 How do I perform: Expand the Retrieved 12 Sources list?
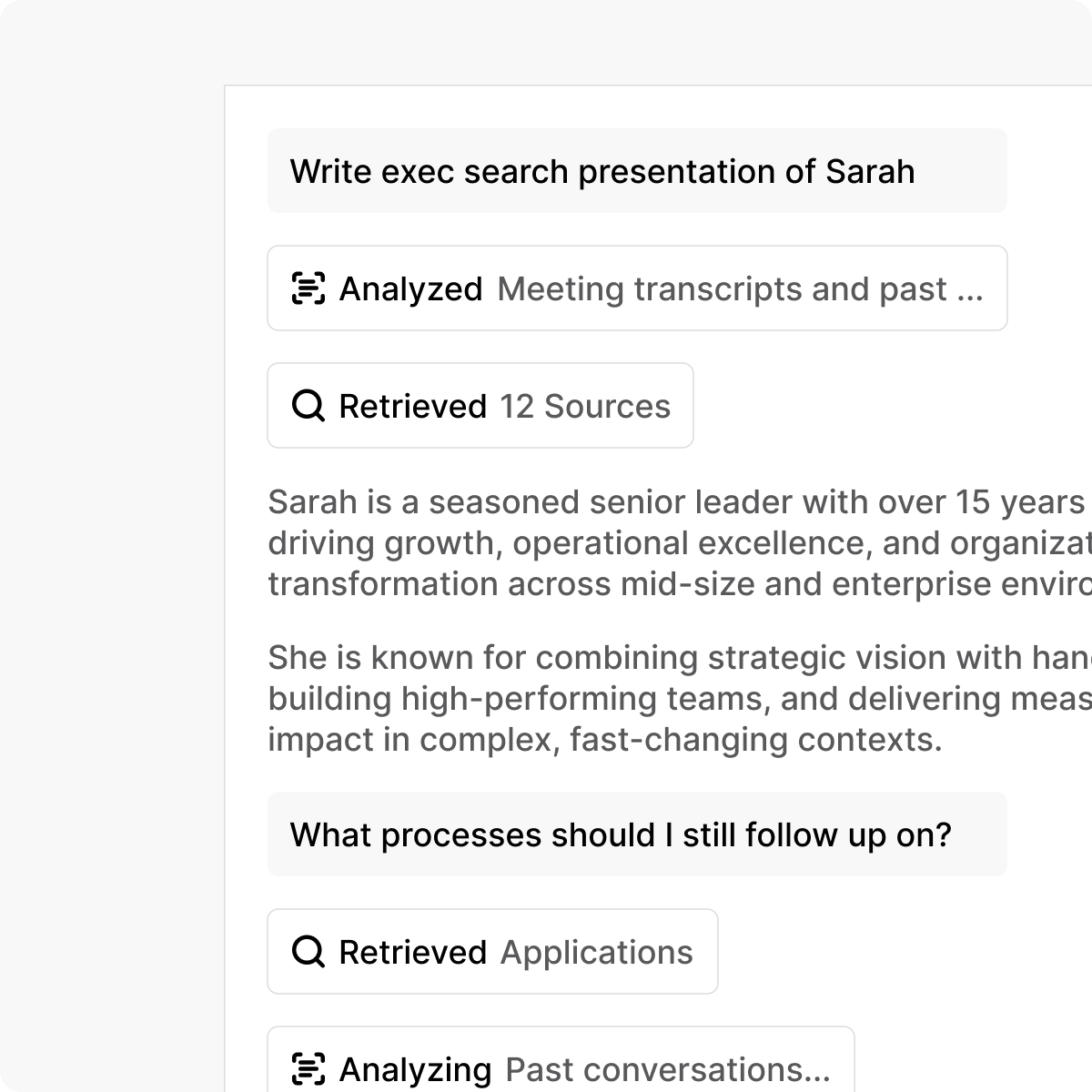coord(480,406)
